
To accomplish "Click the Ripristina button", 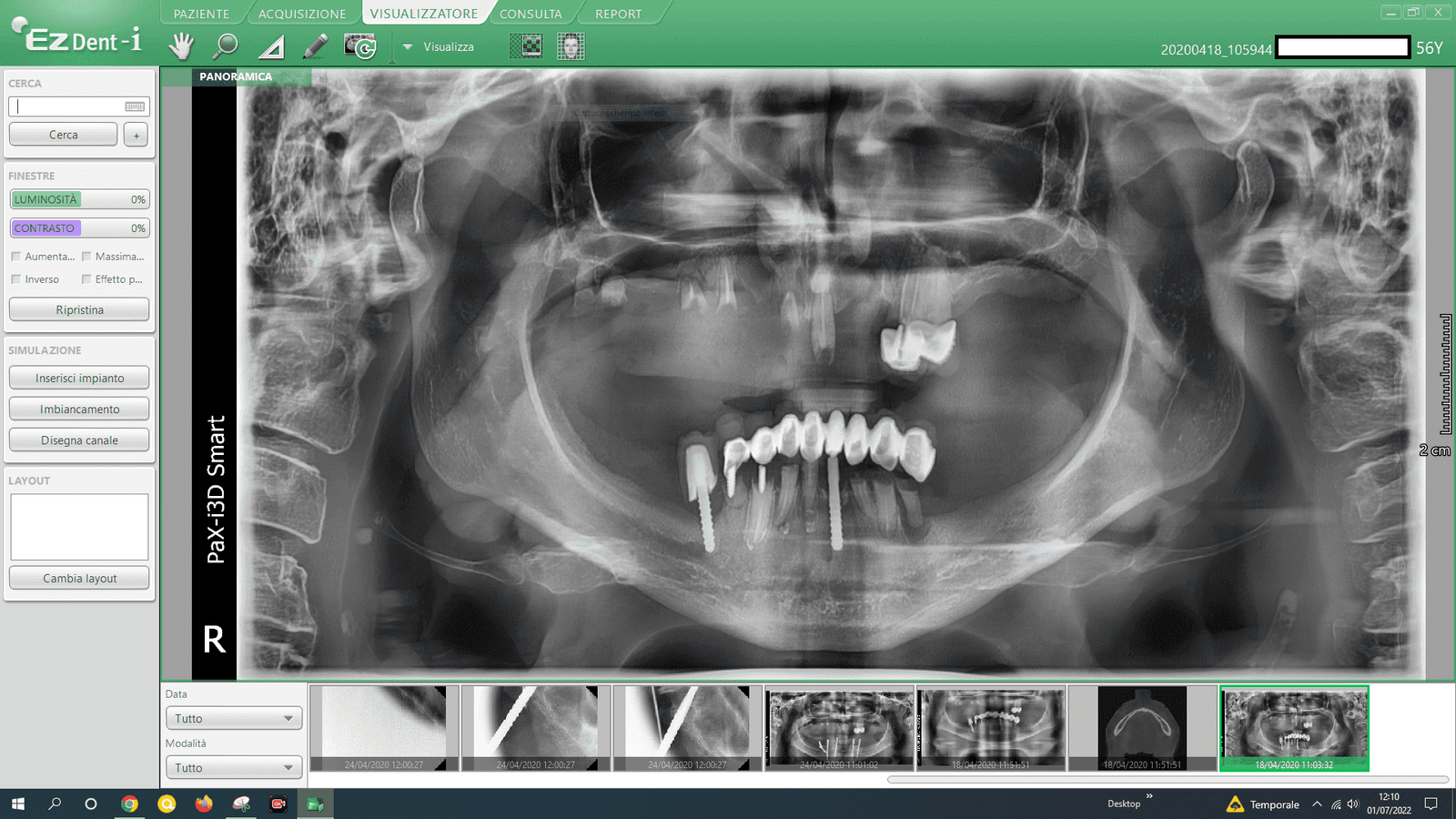I will 79,309.
